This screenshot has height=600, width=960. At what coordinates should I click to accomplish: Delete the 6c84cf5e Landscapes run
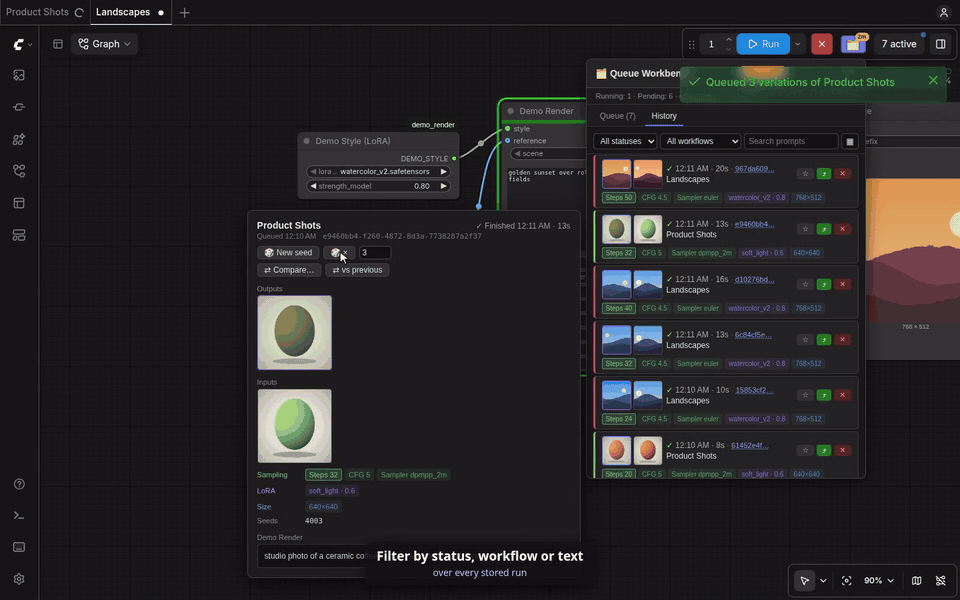[842, 340]
